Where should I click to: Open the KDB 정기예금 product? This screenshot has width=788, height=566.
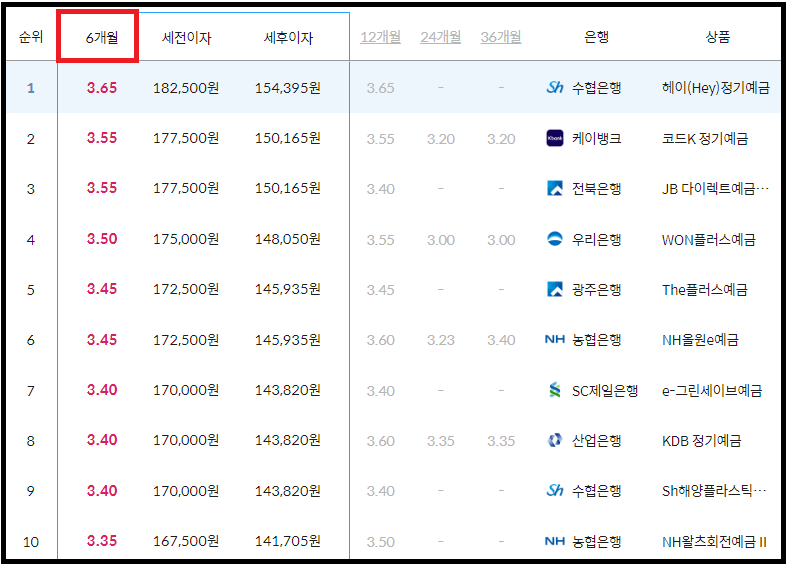pos(702,441)
